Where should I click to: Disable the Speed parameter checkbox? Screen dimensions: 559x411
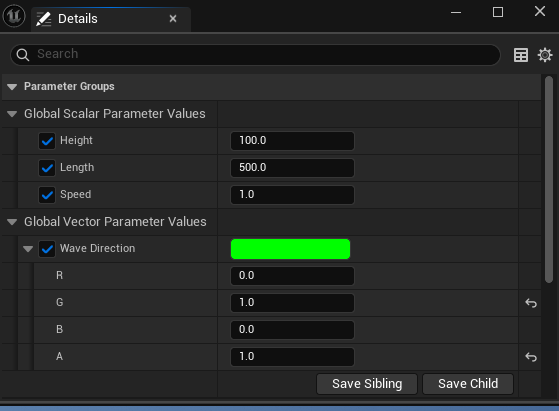[47, 195]
